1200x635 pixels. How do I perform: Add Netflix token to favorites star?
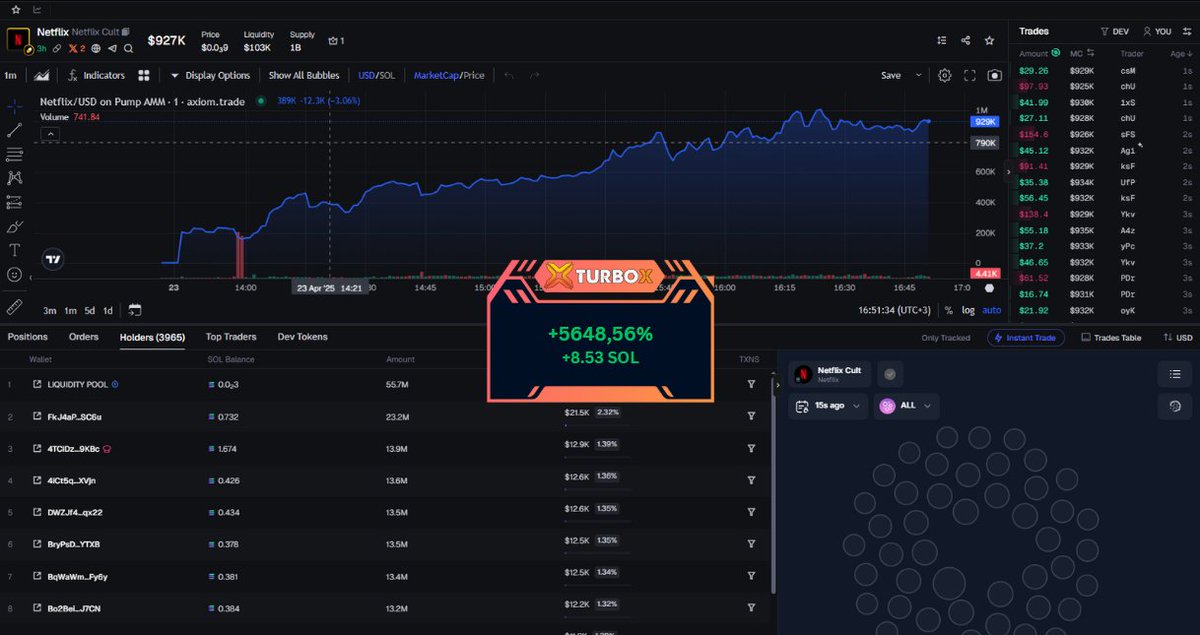pos(989,41)
